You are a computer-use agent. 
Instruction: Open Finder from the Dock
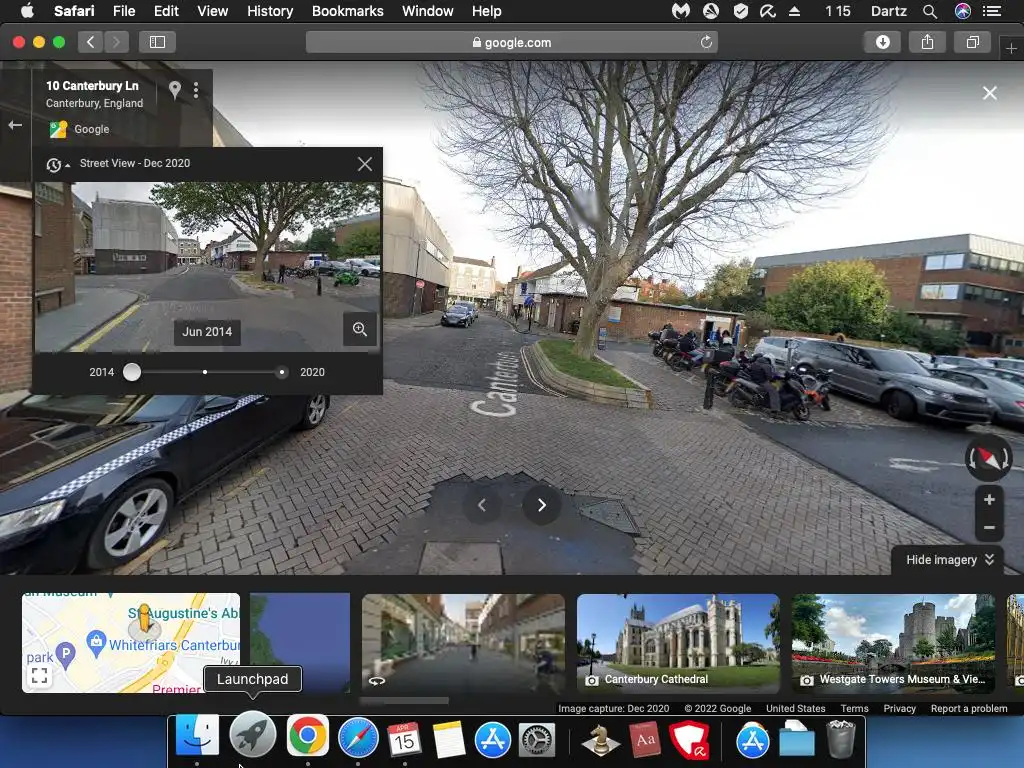197,736
